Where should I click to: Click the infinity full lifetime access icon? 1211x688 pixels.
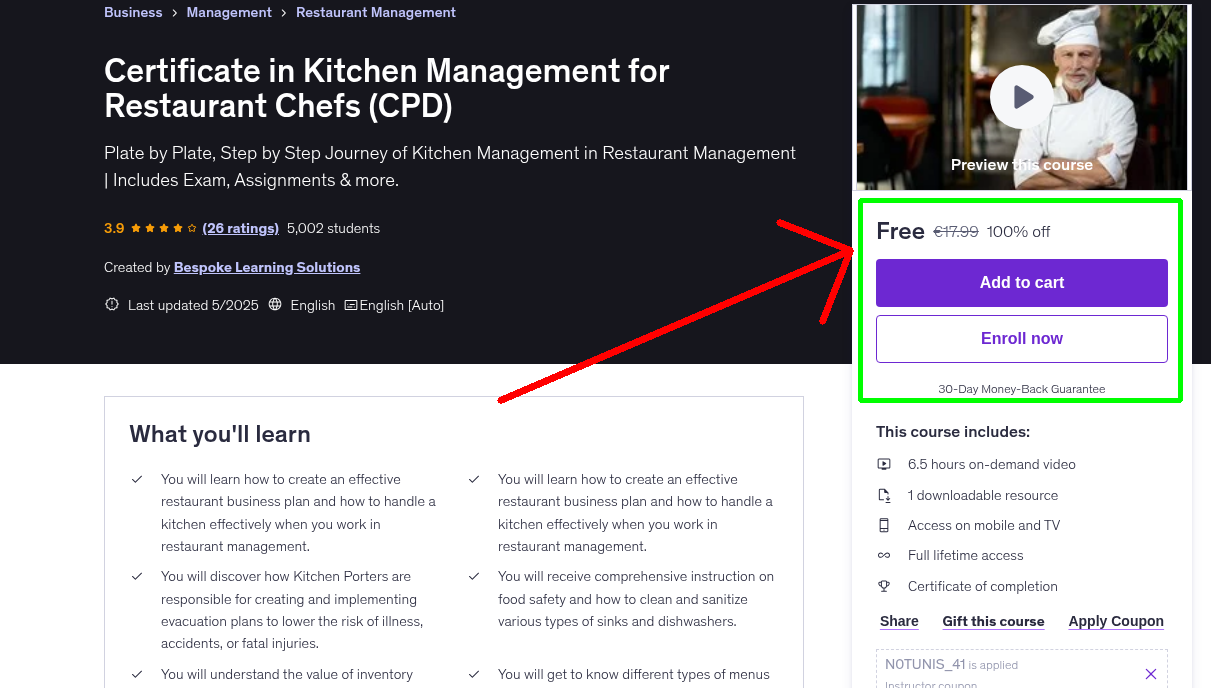pos(883,555)
